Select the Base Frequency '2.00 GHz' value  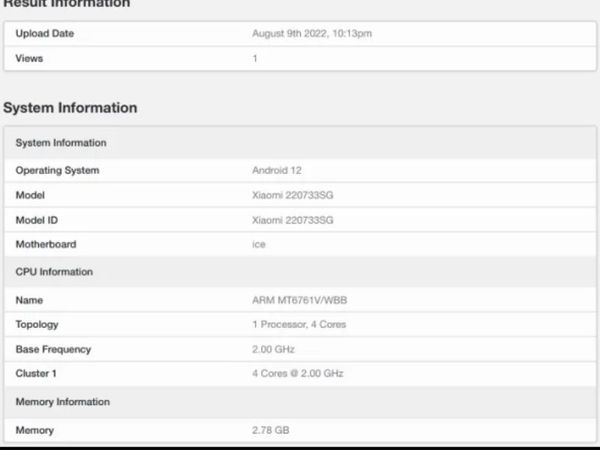[x=273, y=349]
